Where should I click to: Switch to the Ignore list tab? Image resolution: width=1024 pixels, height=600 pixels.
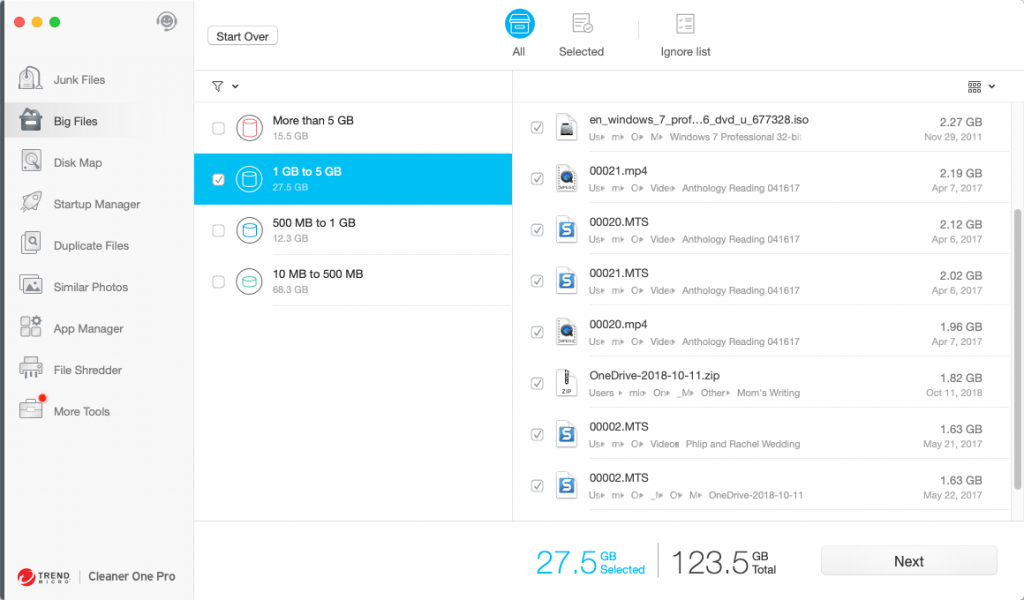click(685, 35)
